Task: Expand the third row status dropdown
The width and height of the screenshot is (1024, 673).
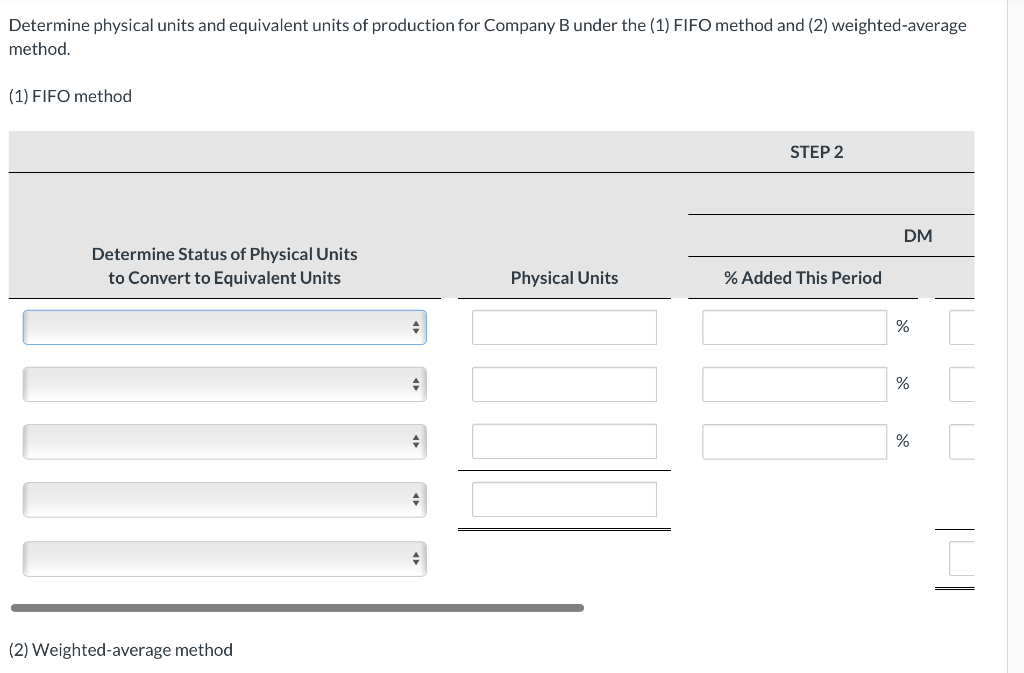Action: tap(224, 441)
